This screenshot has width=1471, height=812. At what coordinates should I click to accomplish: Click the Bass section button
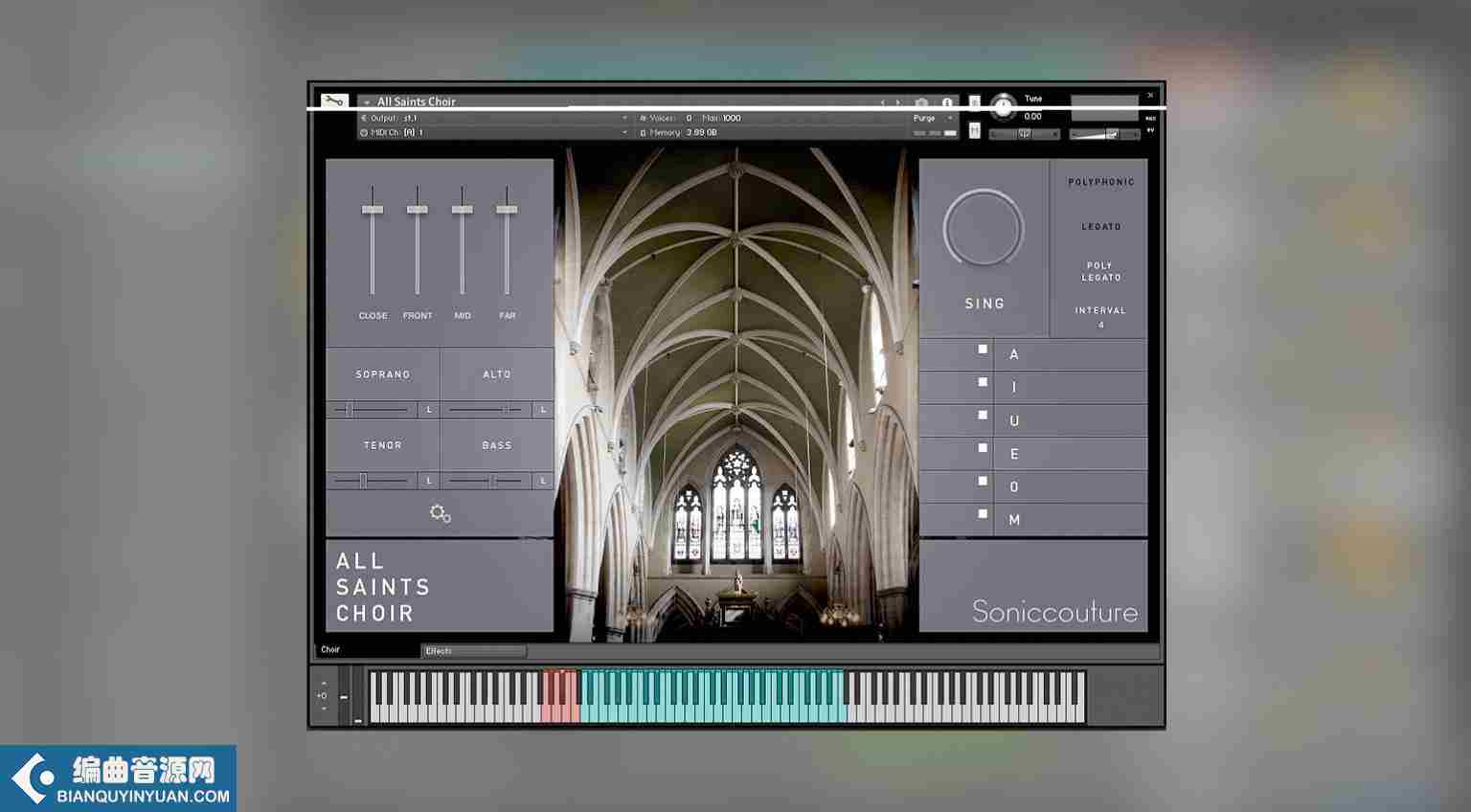[x=497, y=445]
